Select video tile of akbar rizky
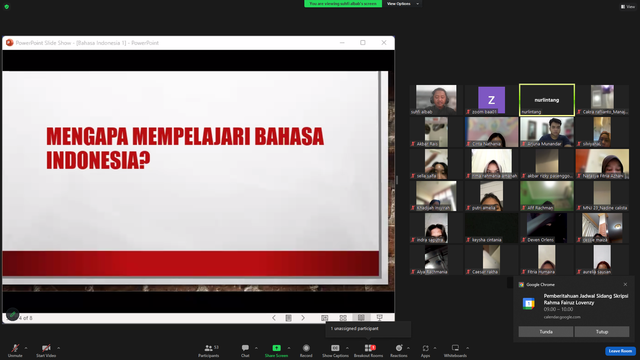 (547, 164)
